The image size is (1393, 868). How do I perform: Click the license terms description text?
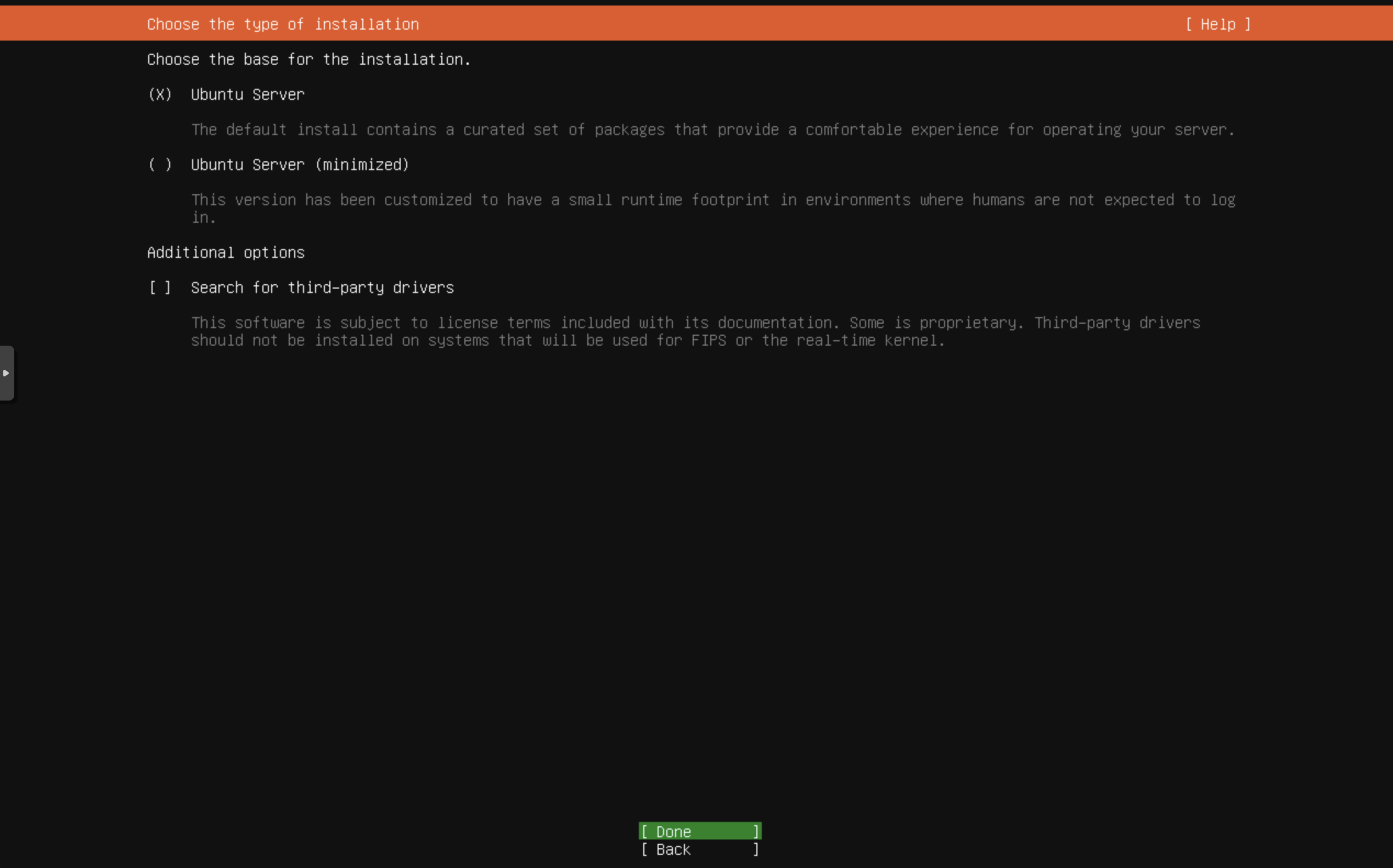pyautogui.click(x=695, y=323)
